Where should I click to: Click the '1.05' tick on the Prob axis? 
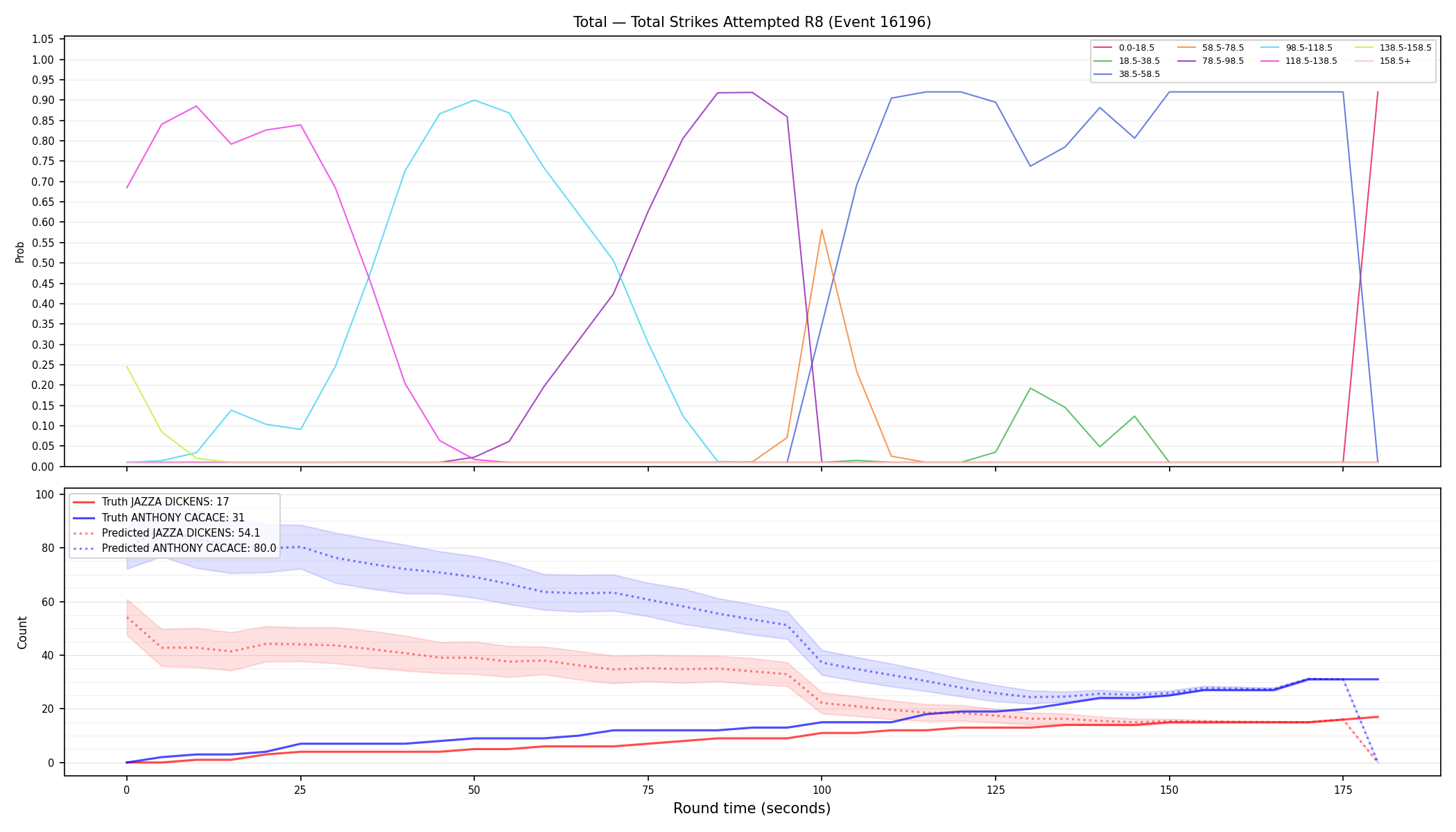pyautogui.click(x=43, y=40)
